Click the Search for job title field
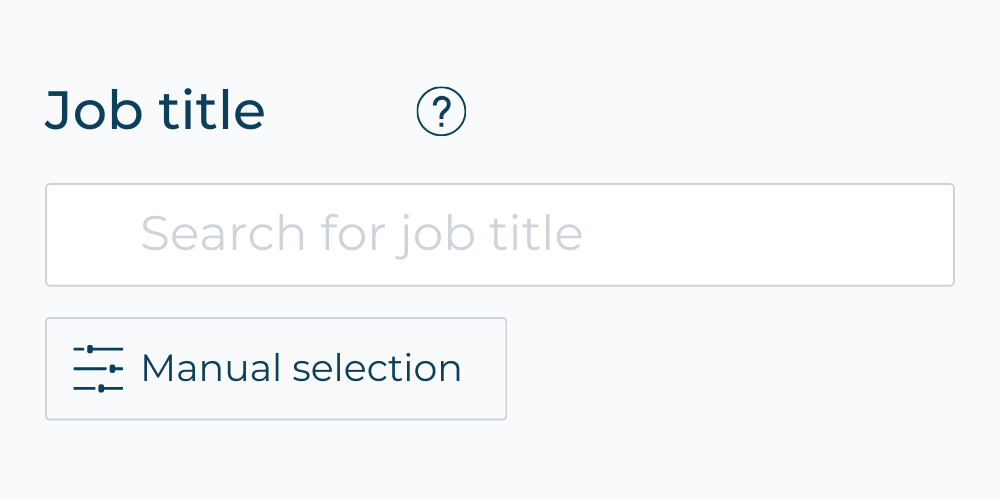The width and height of the screenshot is (1000, 500). point(500,235)
